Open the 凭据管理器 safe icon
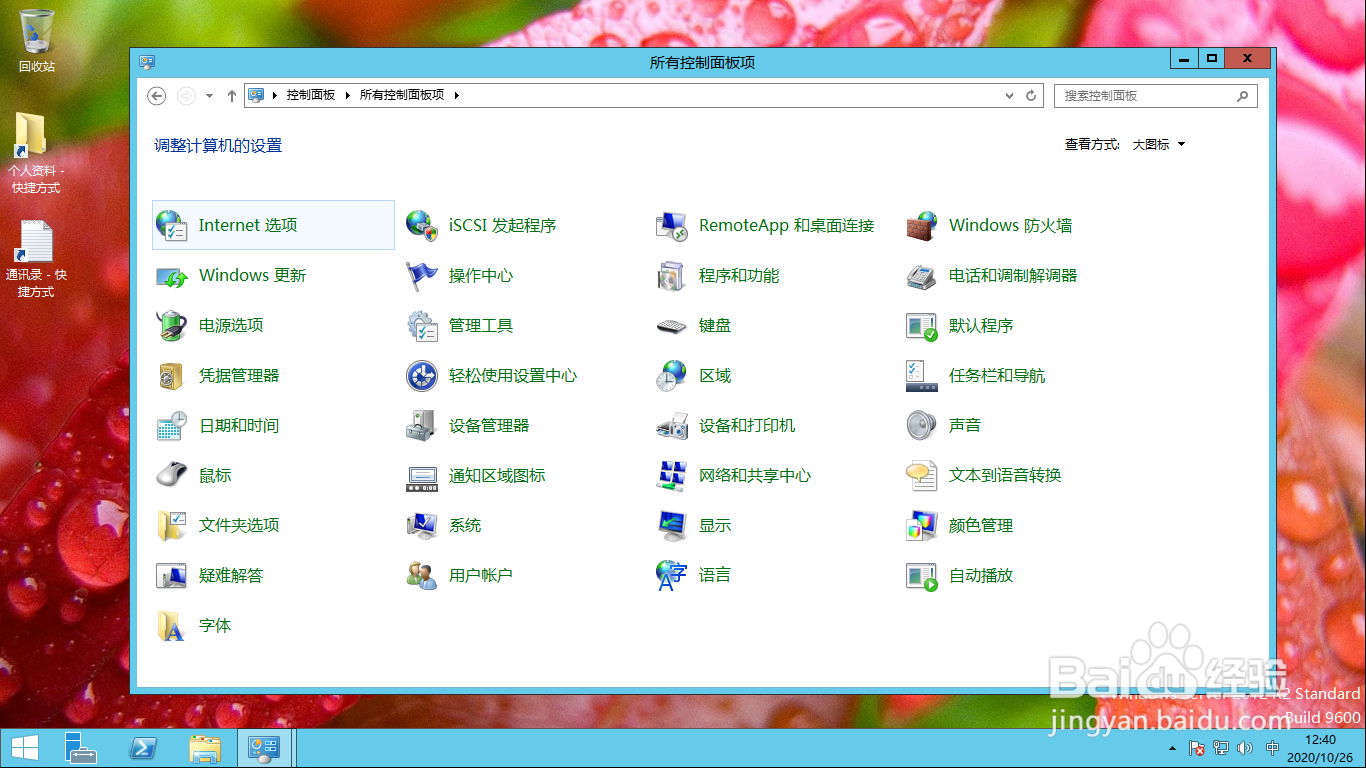 click(172, 376)
